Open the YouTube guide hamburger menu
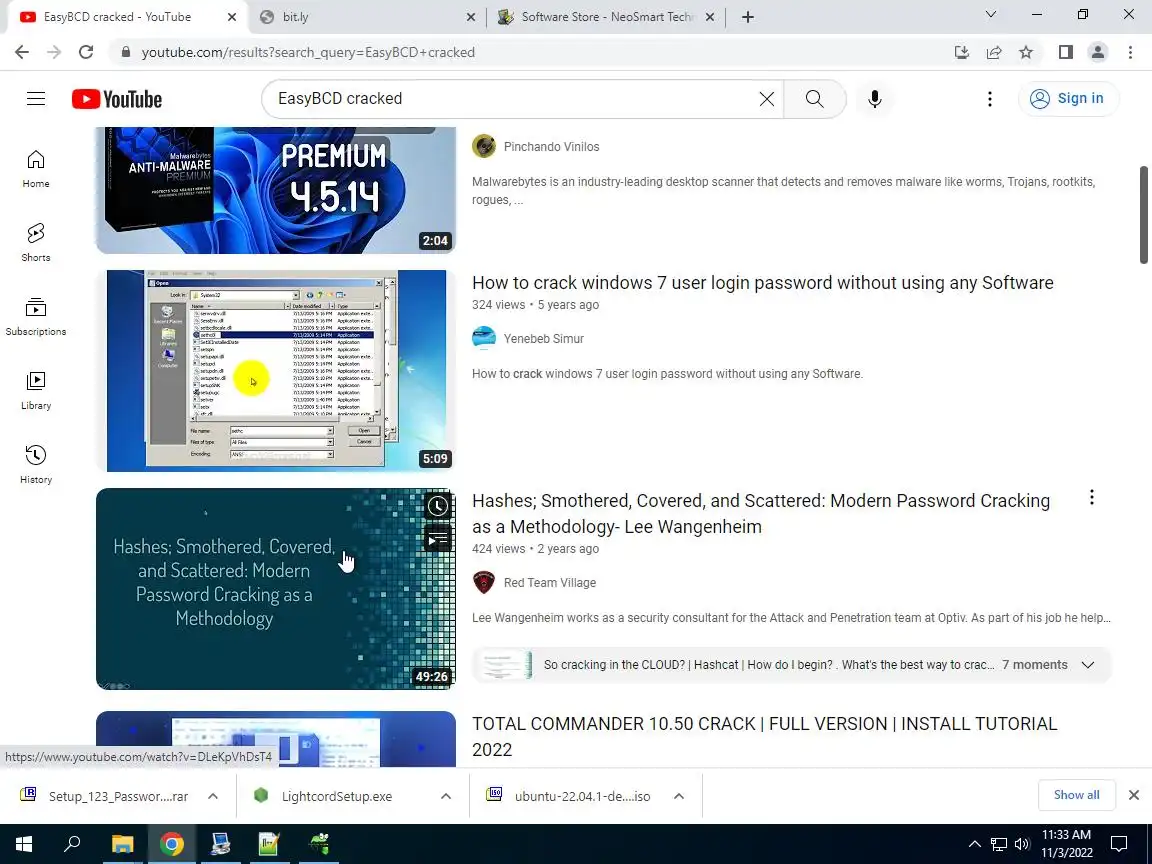1152x864 pixels. [x=36, y=98]
